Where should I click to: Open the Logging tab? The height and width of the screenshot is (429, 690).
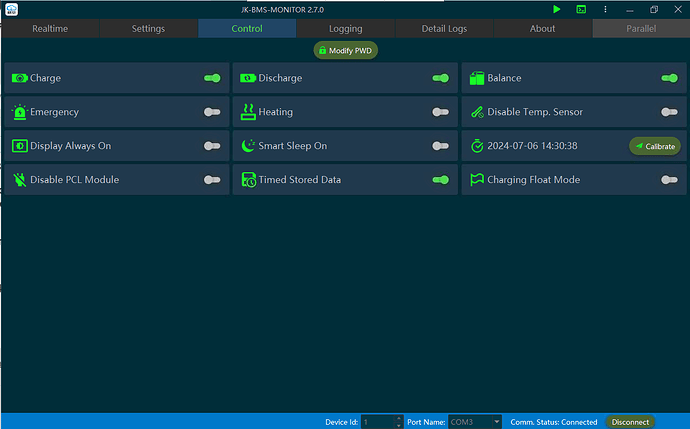[345, 29]
